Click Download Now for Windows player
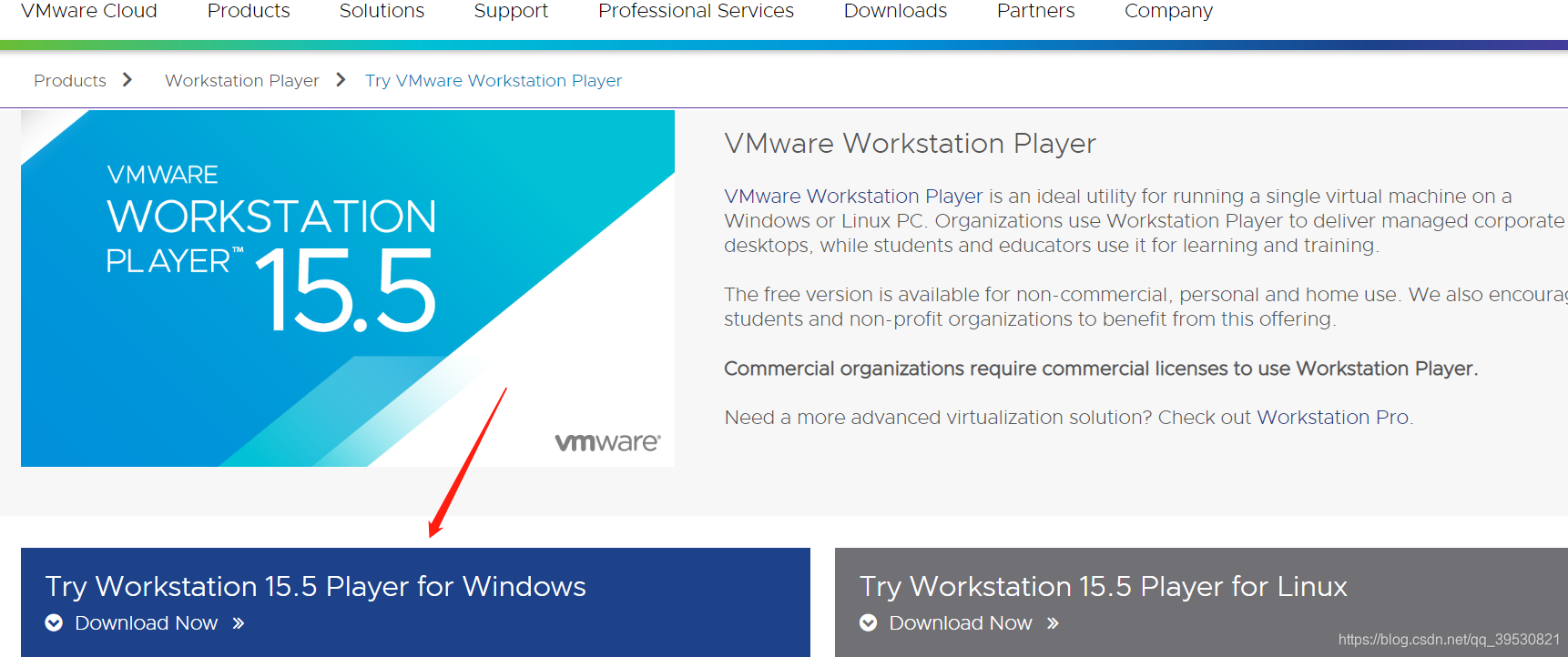 [x=146, y=622]
